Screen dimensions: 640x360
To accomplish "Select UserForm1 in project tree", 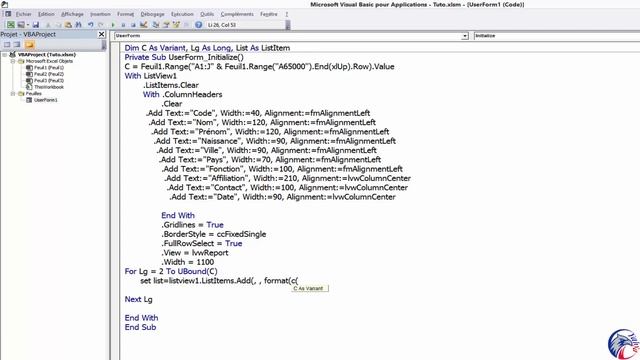I will (45, 100).
